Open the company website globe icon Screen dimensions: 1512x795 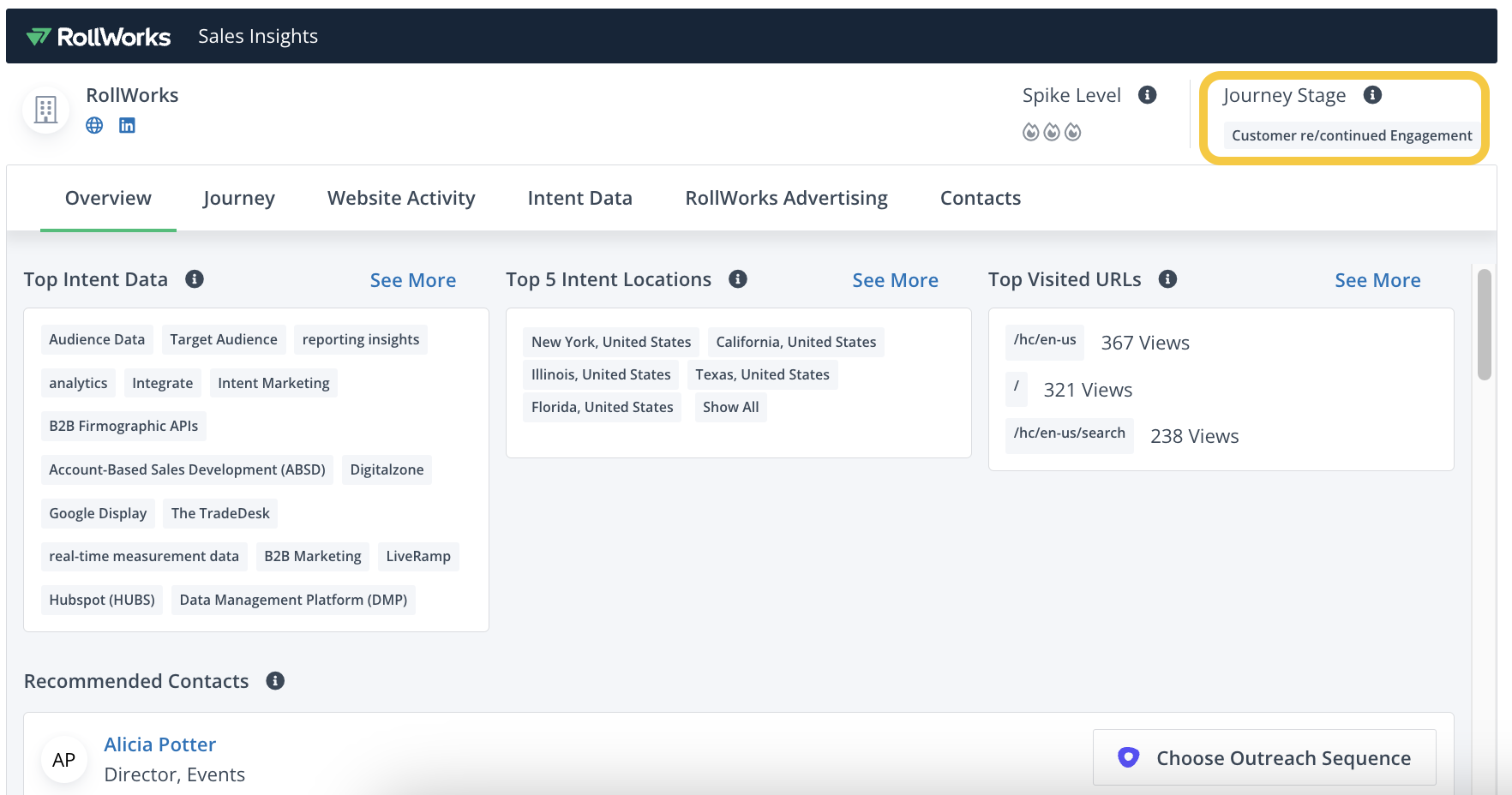[x=94, y=126]
